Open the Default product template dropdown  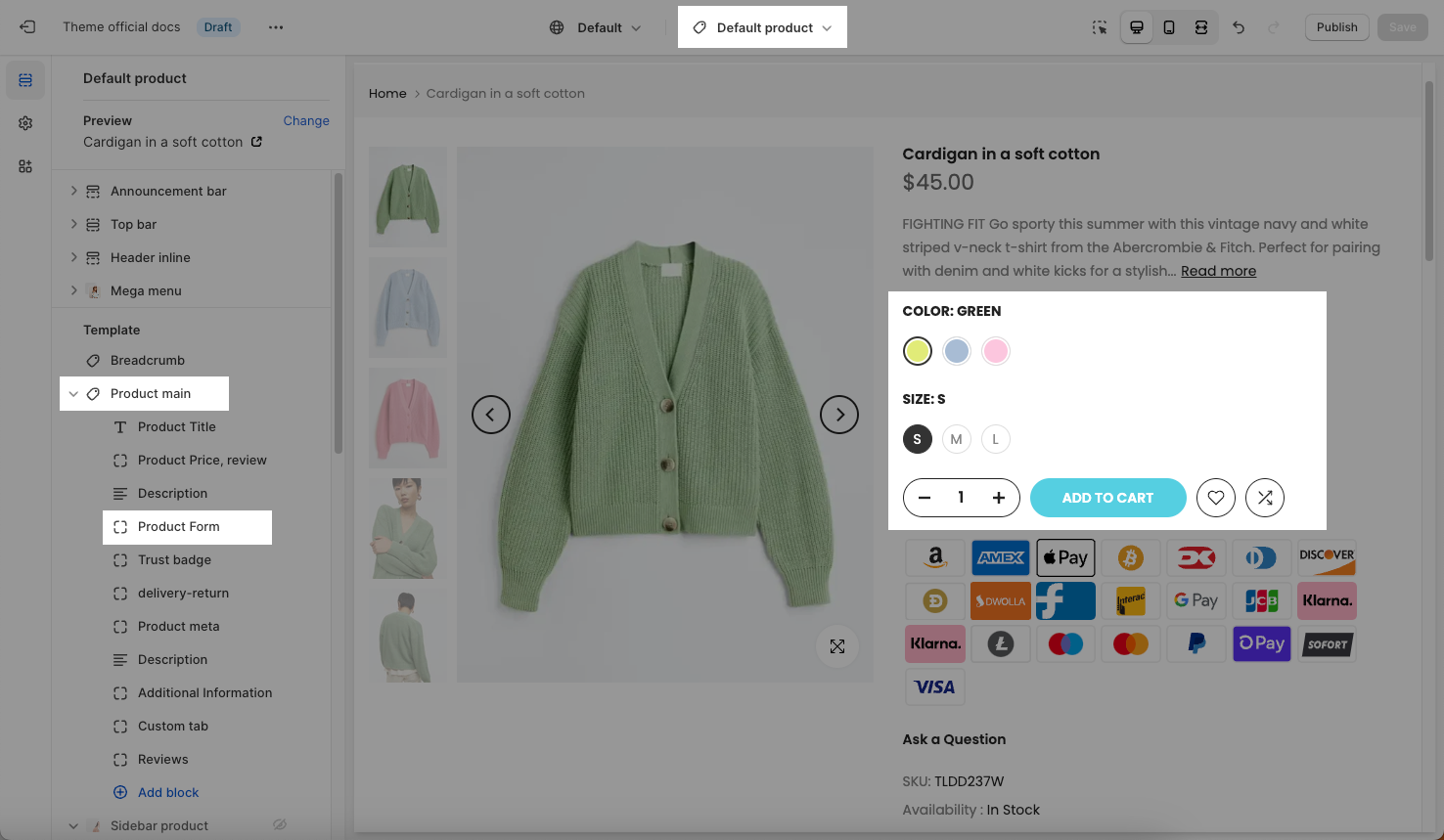coord(762,27)
